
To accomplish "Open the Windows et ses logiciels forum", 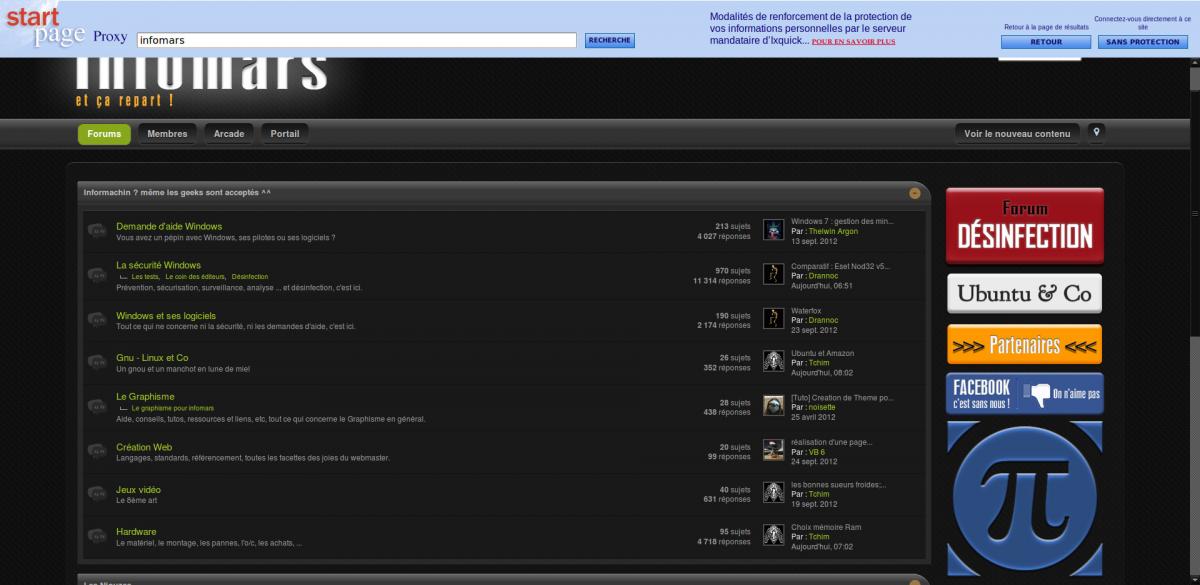I will 166,316.
